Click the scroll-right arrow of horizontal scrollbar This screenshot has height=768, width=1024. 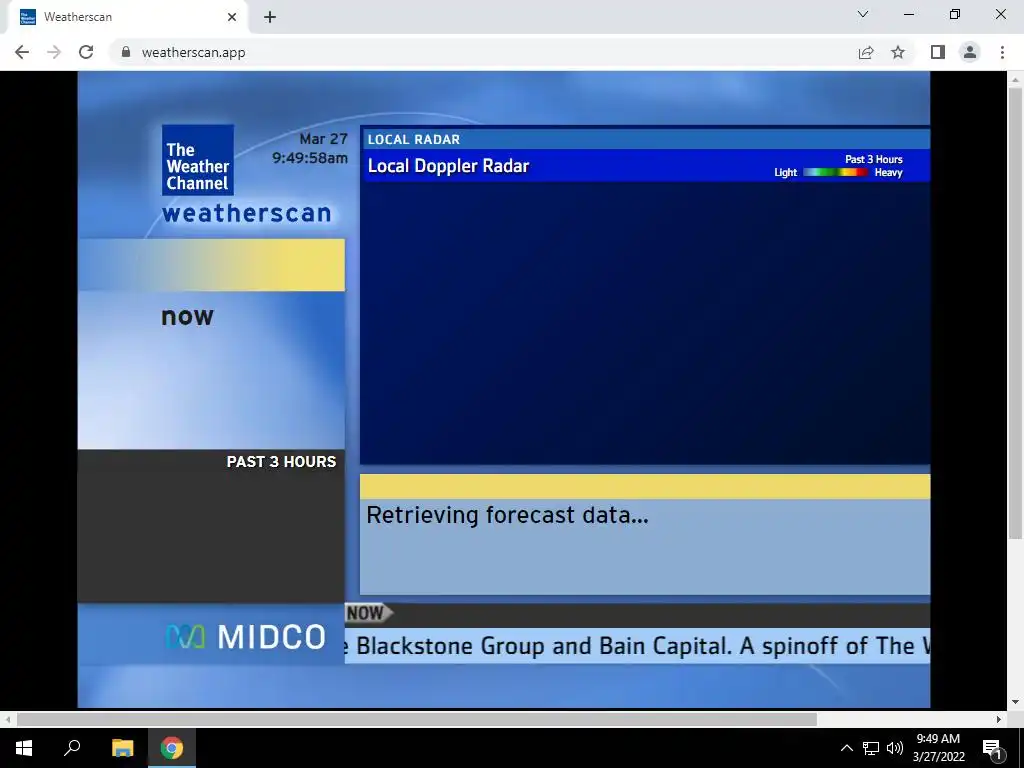999,720
